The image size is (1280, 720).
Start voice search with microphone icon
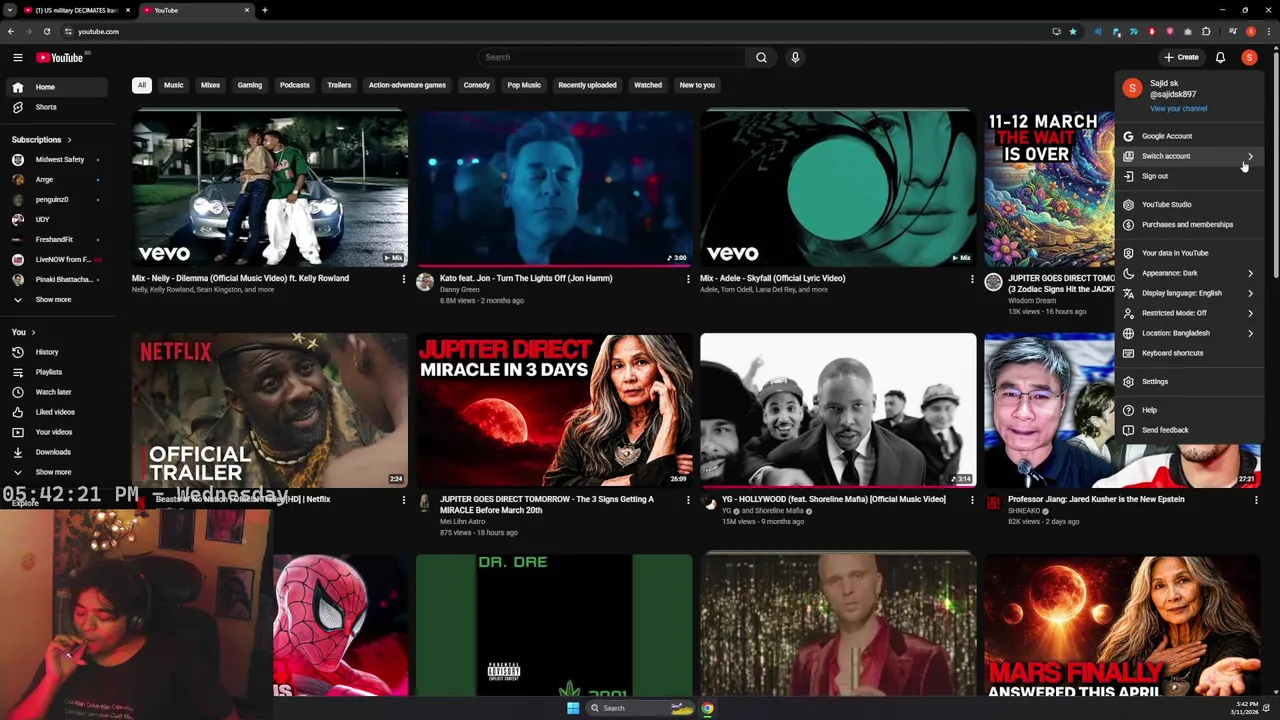tap(795, 57)
